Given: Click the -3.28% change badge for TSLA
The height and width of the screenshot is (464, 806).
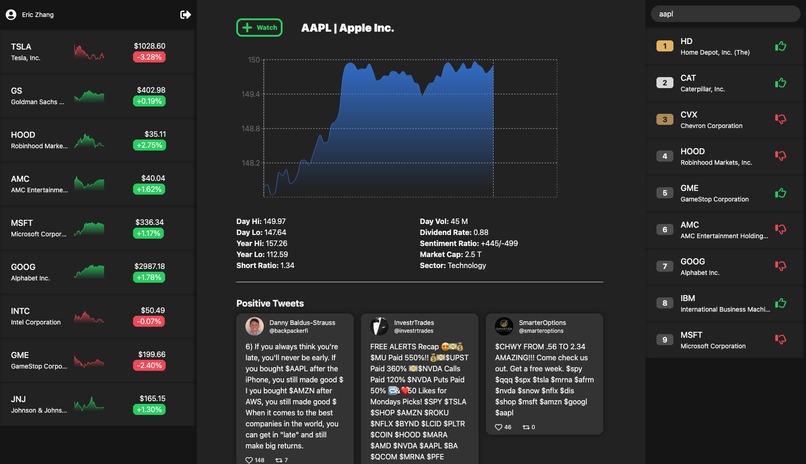Looking at the screenshot, I should [x=149, y=57].
